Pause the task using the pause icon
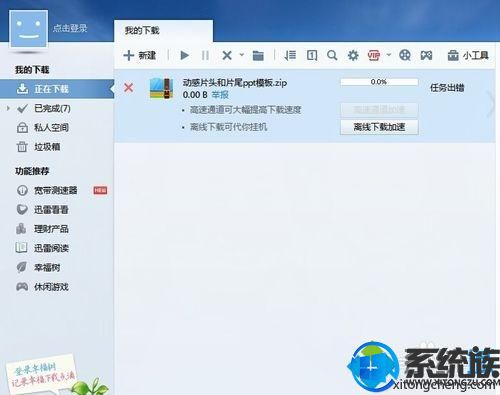This screenshot has height=395, width=500. pyautogui.click(x=205, y=55)
